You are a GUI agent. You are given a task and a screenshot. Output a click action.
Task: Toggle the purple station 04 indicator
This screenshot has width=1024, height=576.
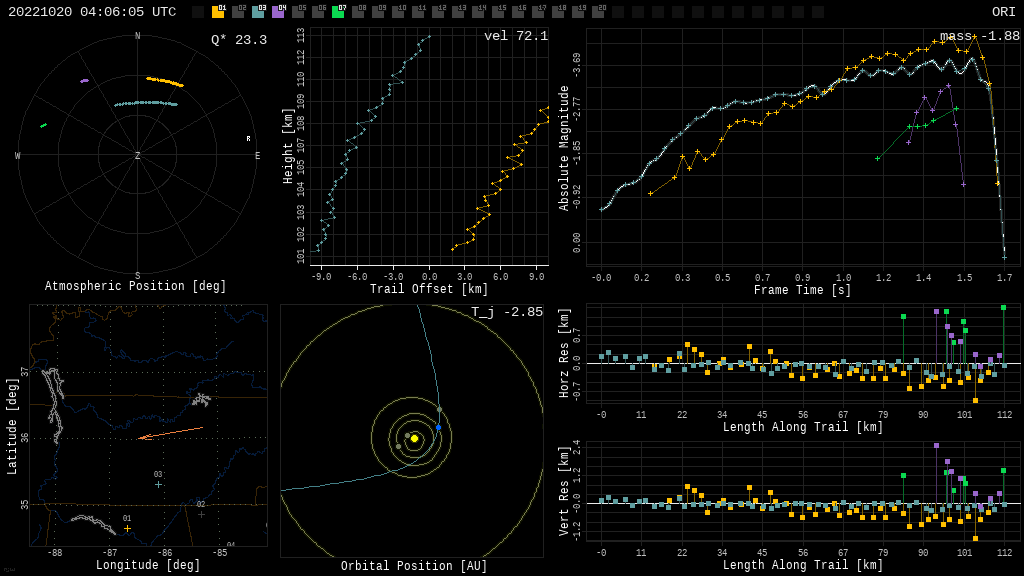pos(278,12)
